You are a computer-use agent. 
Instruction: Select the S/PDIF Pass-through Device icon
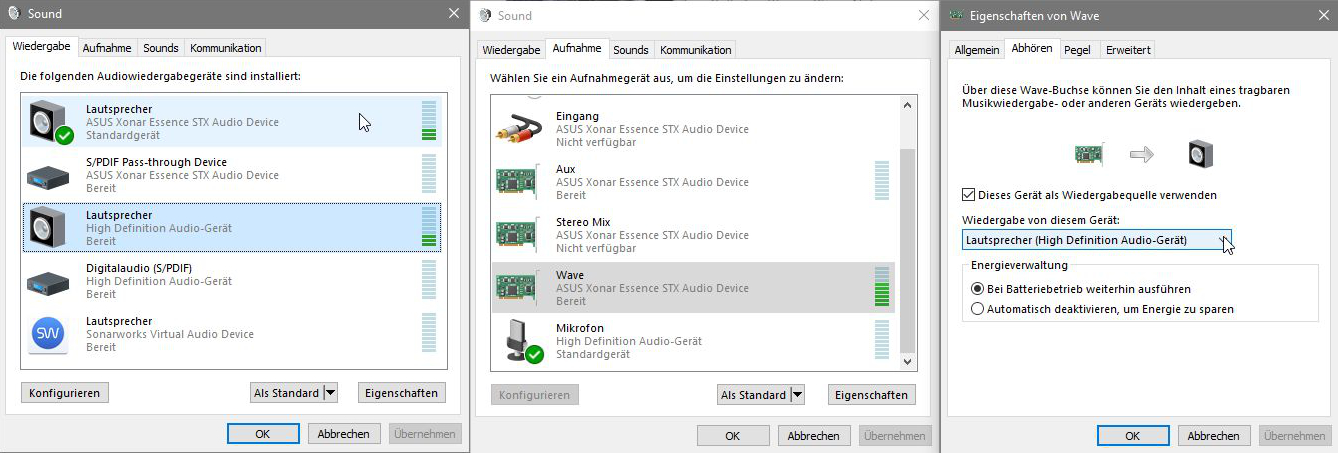pyautogui.click(x=48, y=176)
